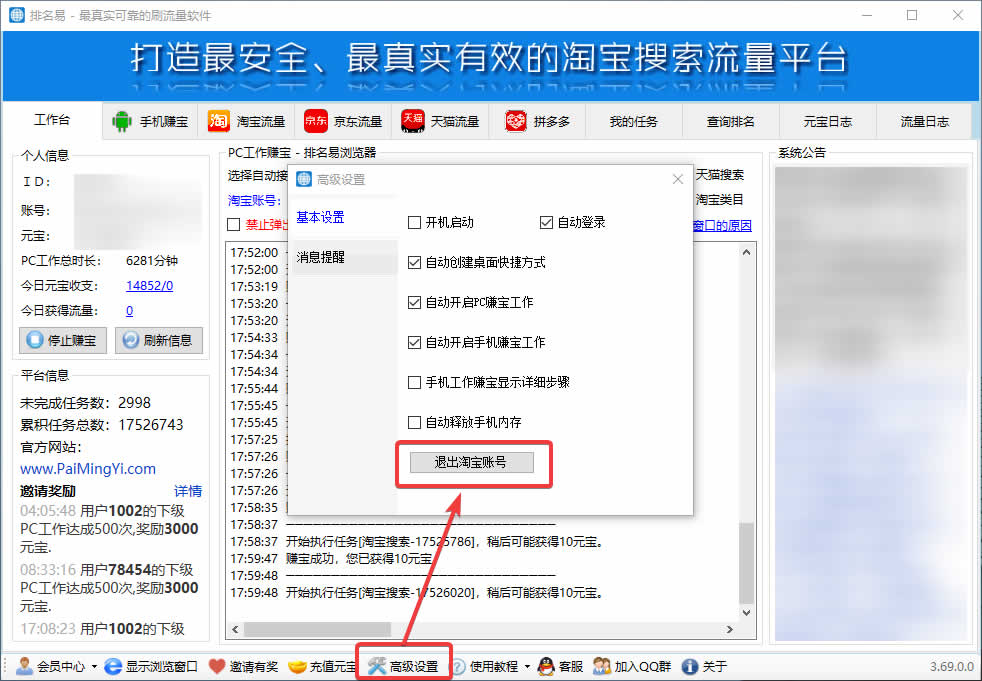Click the 累积任务总数: 17526743 text
The width and height of the screenshot is (982, 681).
[101, 425]
